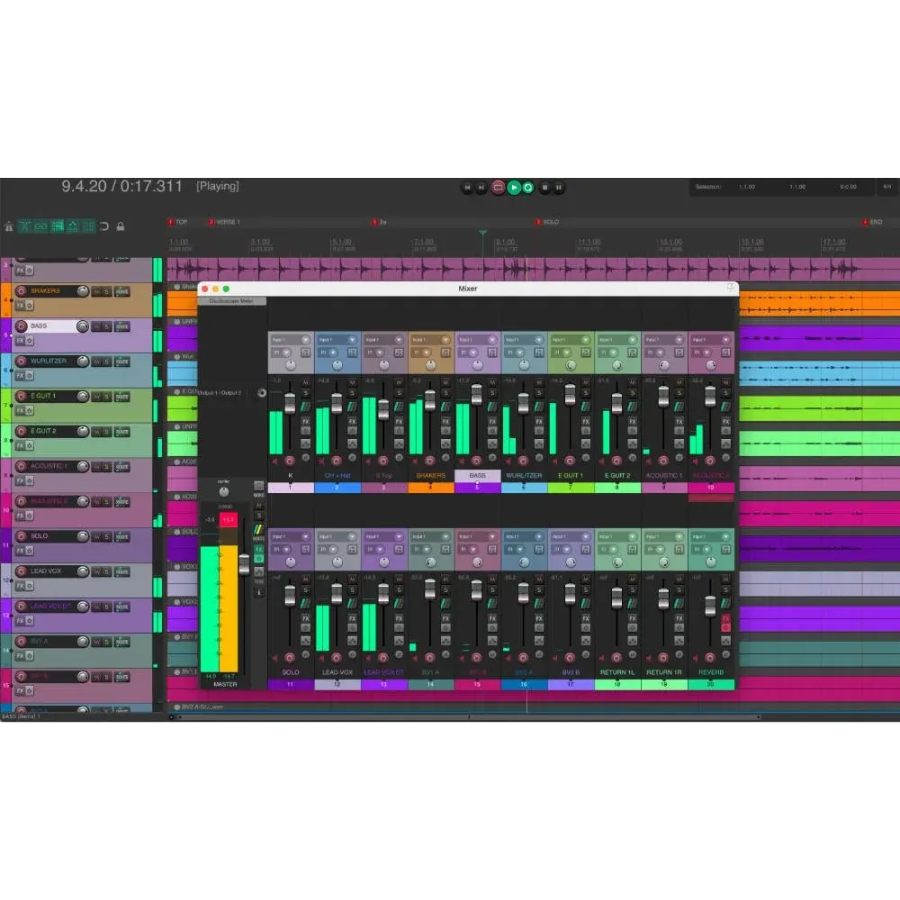
Task: Arm record on the LEAD VOX mixer strip
Action: 336,657
